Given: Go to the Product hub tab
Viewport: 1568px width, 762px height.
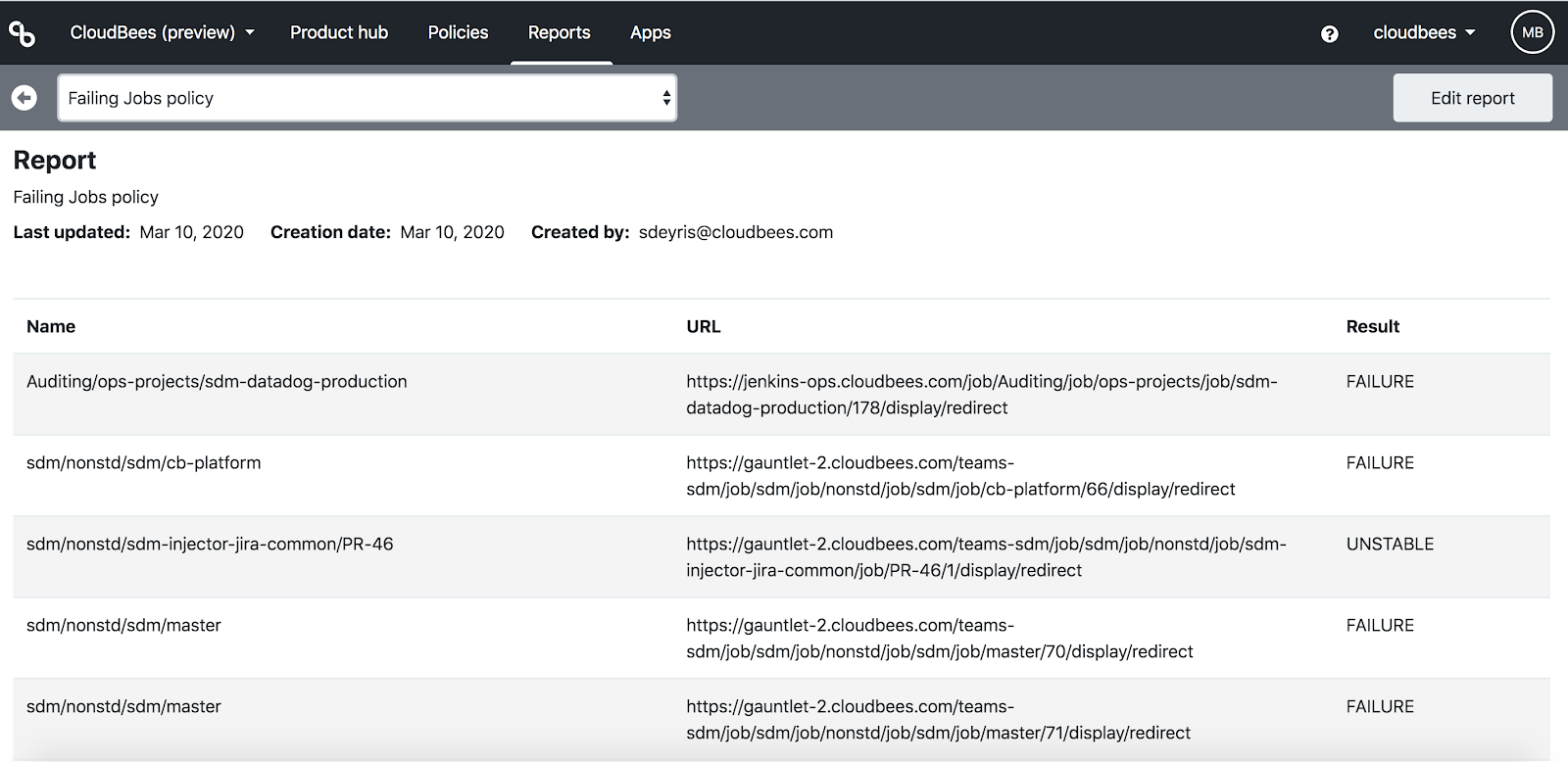Looking at the screenshot, I should [x=339, y=32].
